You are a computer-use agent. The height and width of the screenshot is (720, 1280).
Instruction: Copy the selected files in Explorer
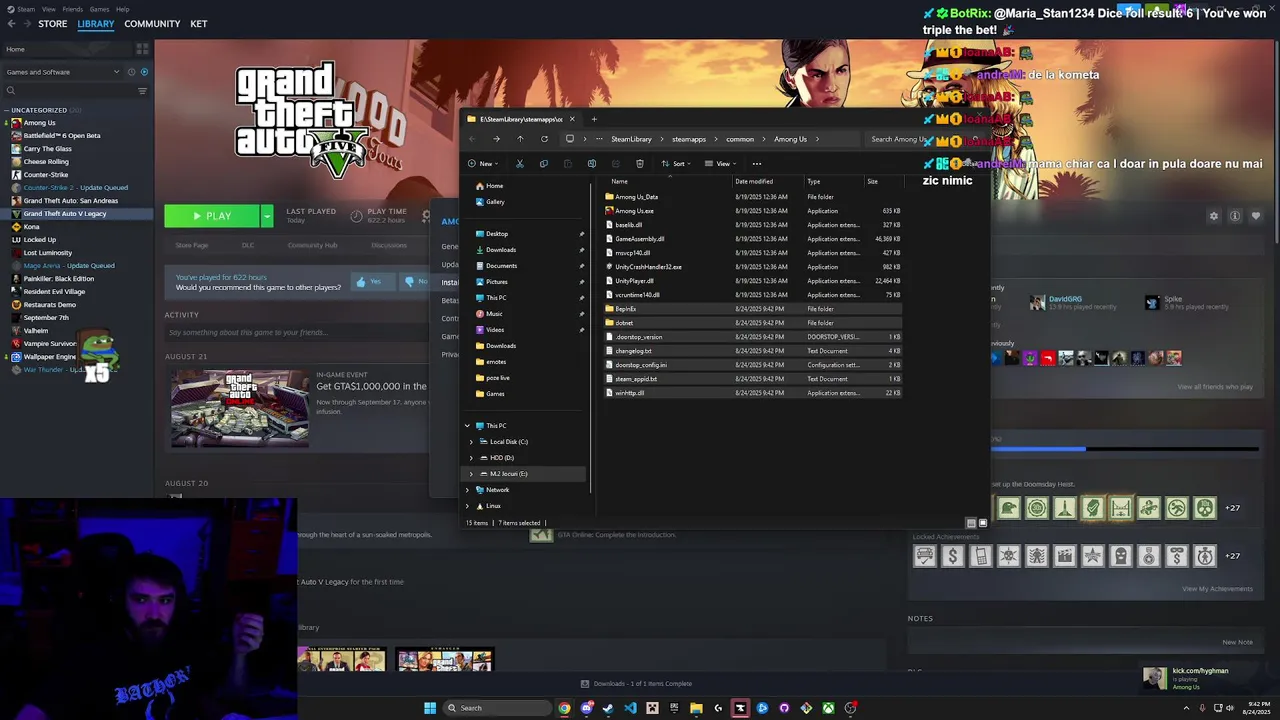[x=543, y=164]
